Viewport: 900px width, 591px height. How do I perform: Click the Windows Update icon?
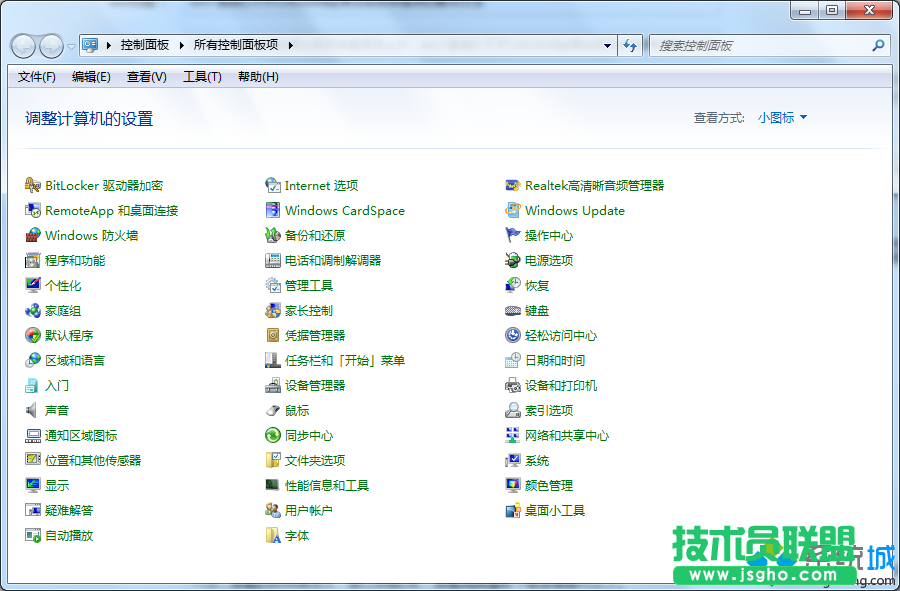pyautogui.click(x=513, y=210)
